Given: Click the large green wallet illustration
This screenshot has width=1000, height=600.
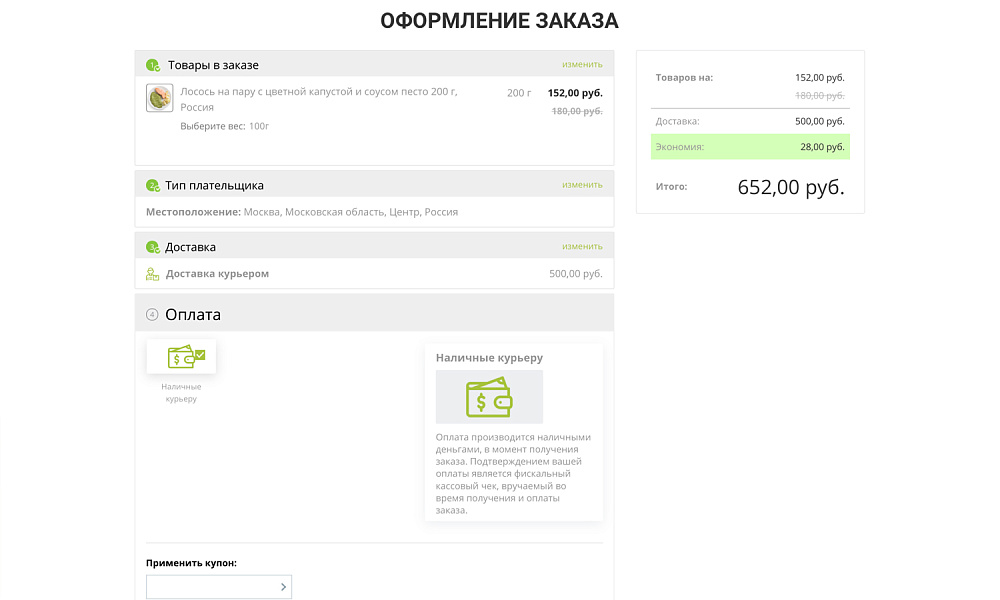Looking at the screenshot, I should pyautogui.click(x=488, y=396).
